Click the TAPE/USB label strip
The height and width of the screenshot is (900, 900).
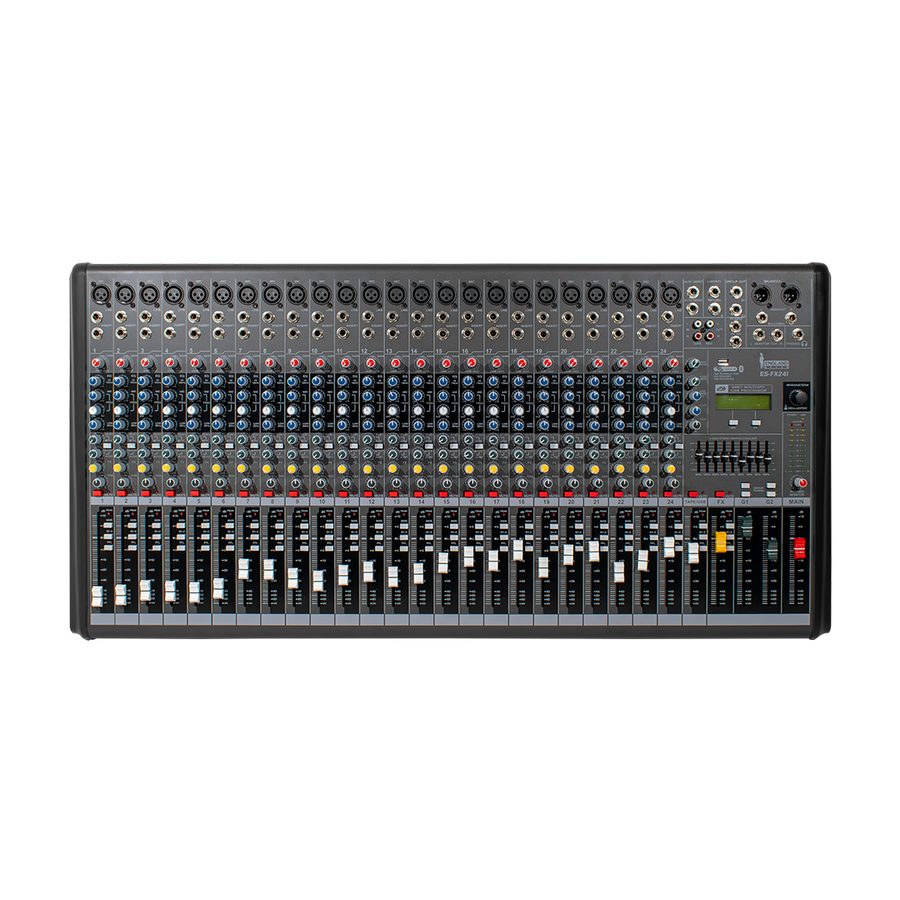(695, 502)
